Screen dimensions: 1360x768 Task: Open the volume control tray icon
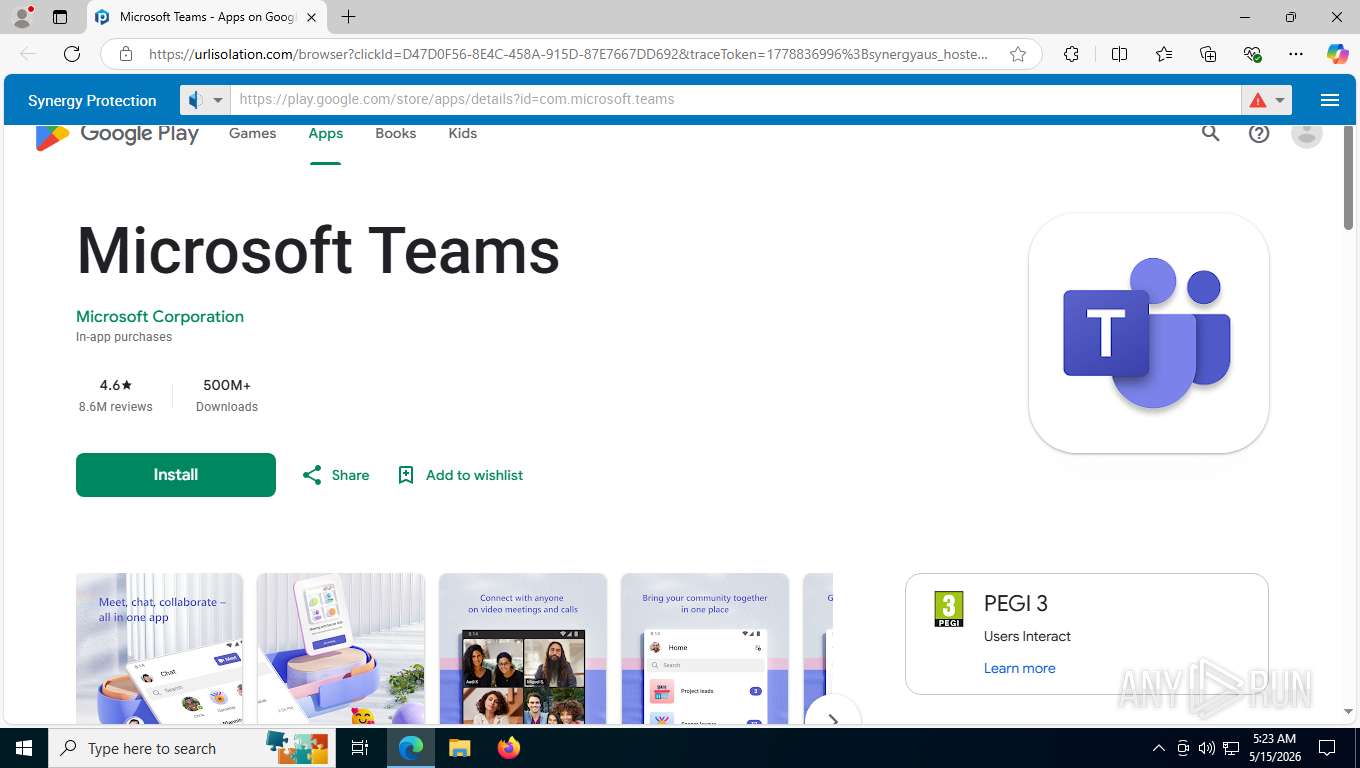point(1207,748)
